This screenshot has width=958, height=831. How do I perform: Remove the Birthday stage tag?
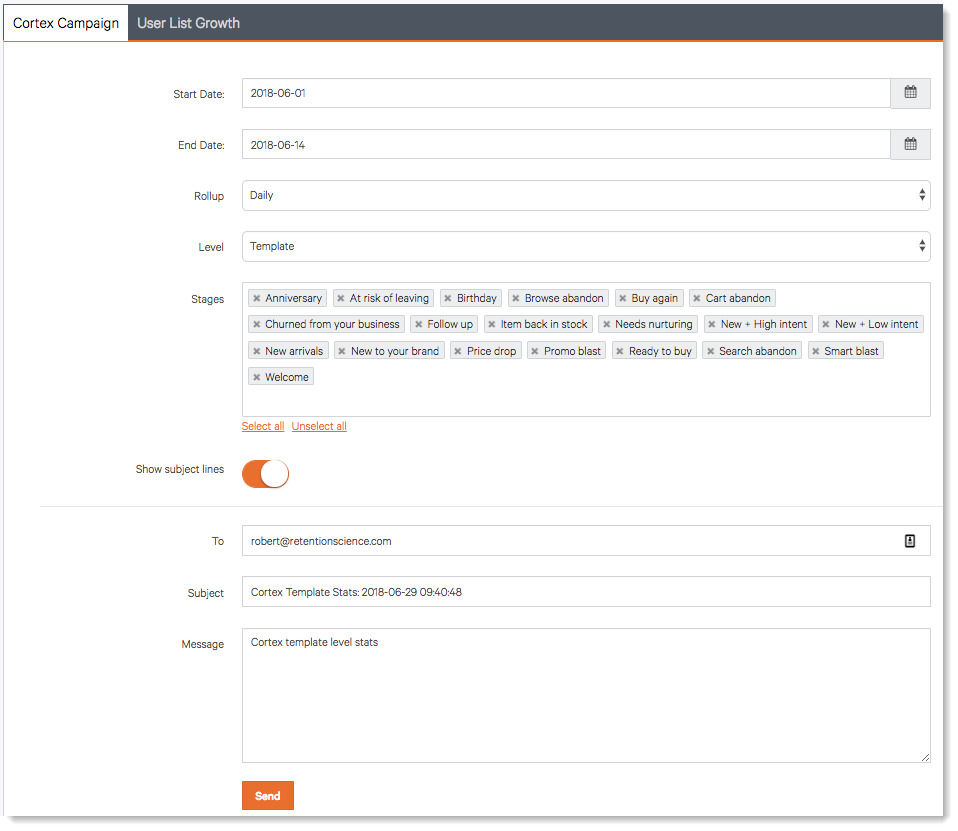(x=448, y=298)
